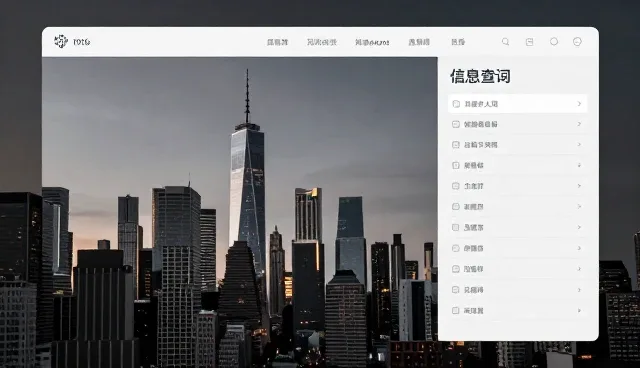Click the tenth list row's icon
640x368 pixels.
[x=456, y=290]
